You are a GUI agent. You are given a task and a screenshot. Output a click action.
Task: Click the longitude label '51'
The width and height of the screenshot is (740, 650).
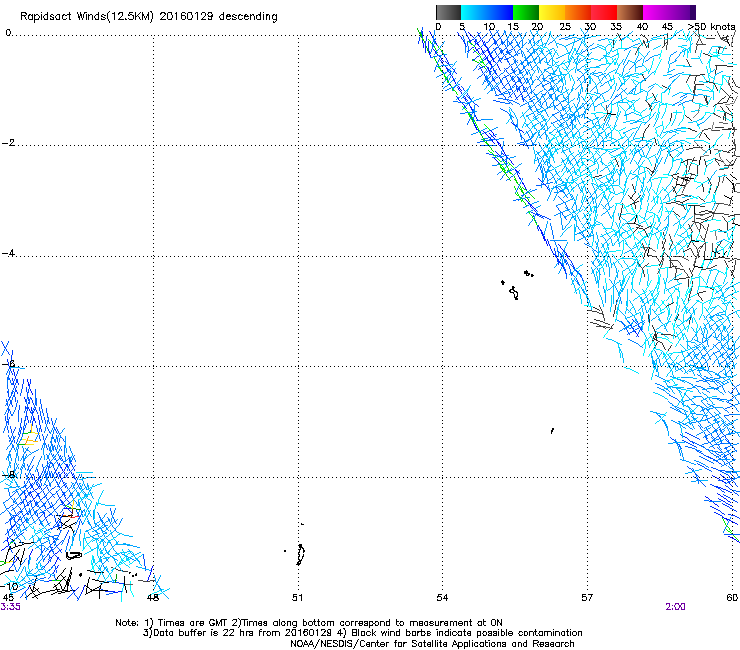[x=297, y=598]
